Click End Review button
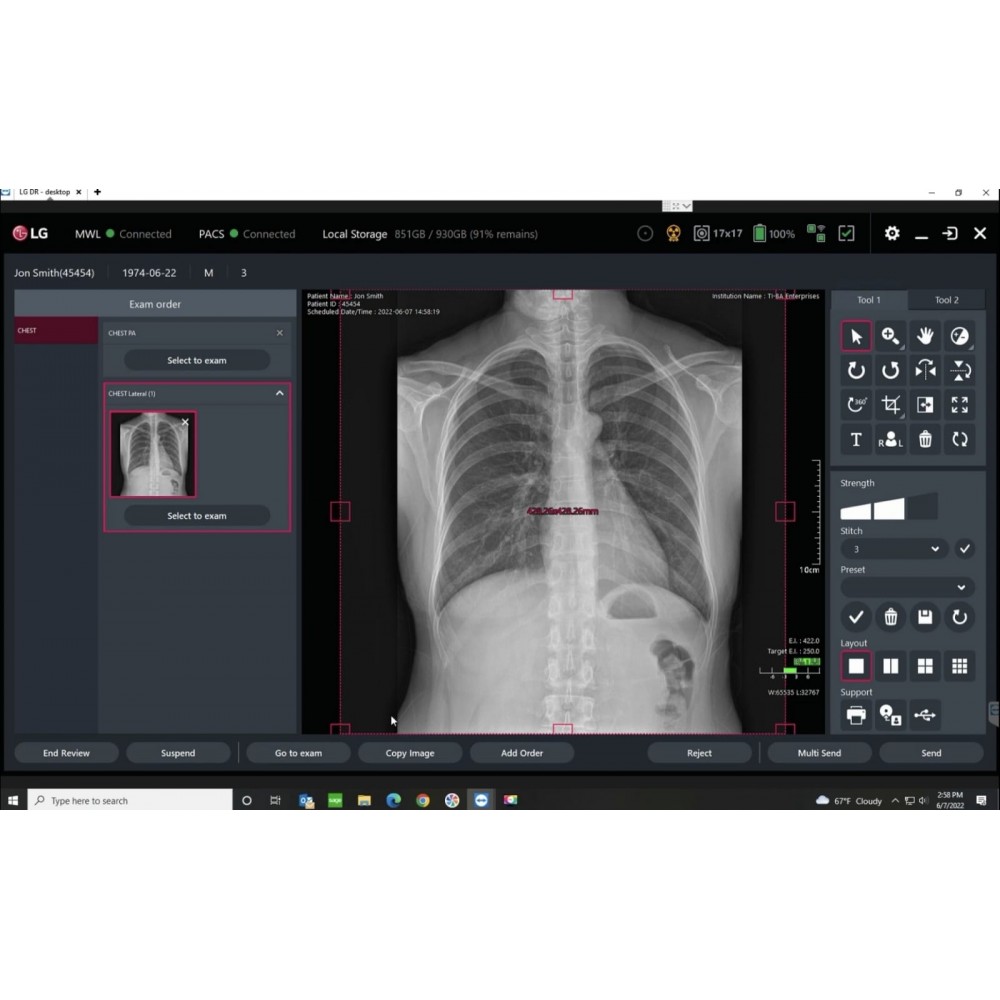1000x1000 pixels. [x=66, y=753]
